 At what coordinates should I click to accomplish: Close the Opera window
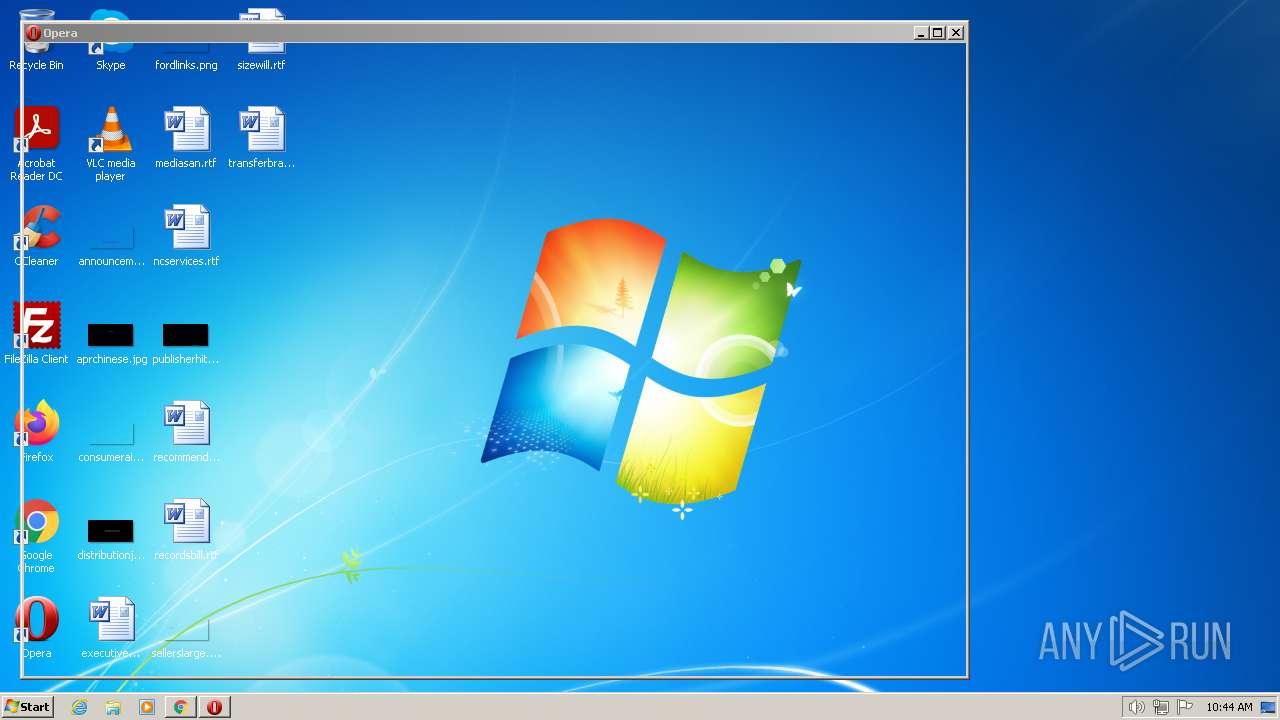(x=956, y=33)
